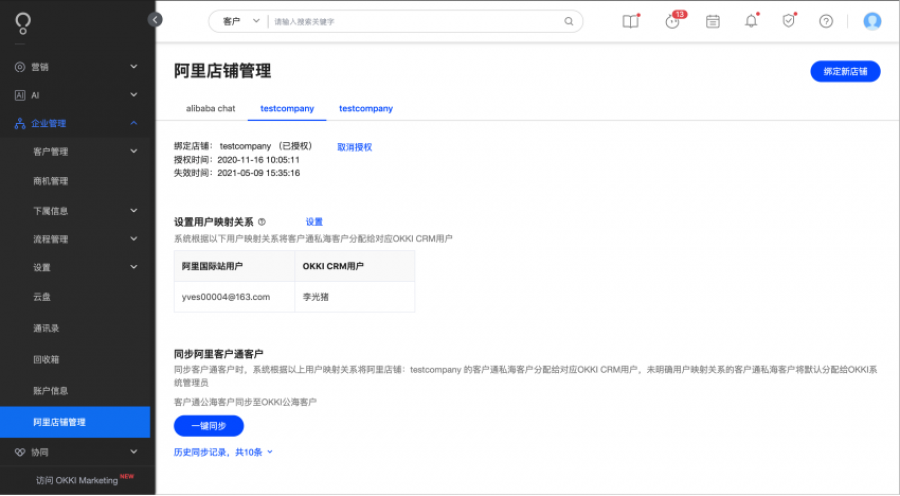
Task: Click the AI icon in sidebar
Action: click(20, 95)
